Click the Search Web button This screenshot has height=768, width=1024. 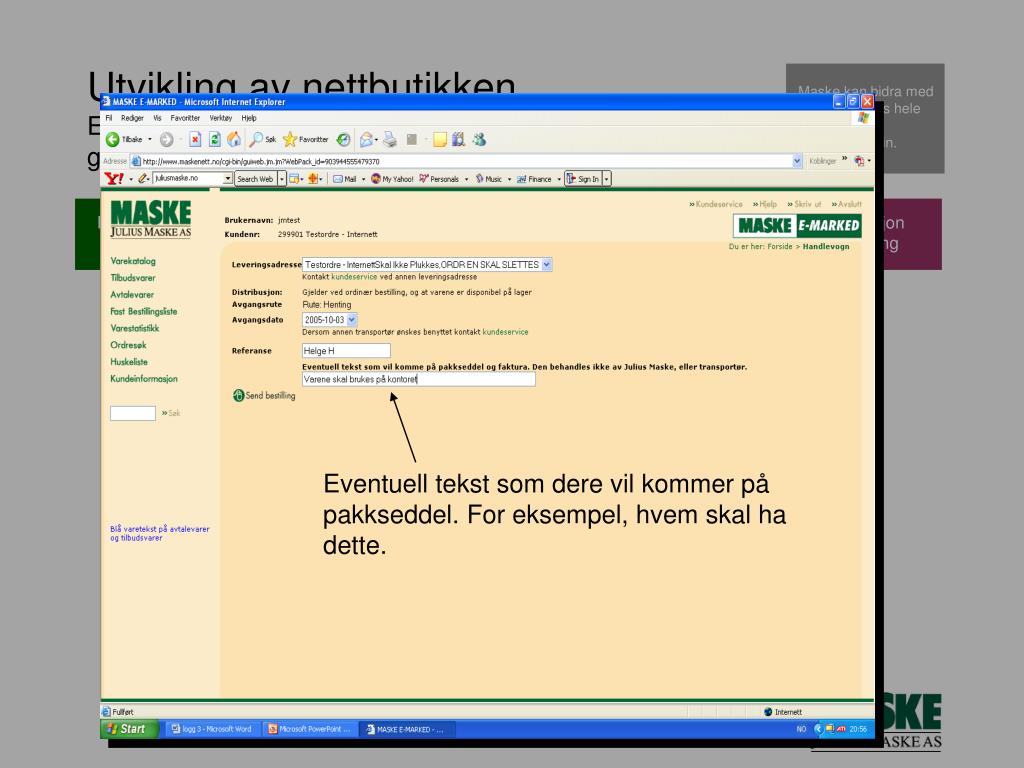point(255,179)
